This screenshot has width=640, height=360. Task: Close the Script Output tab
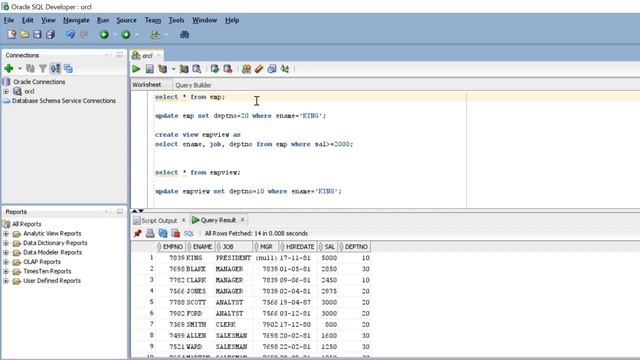pos(183,220)
